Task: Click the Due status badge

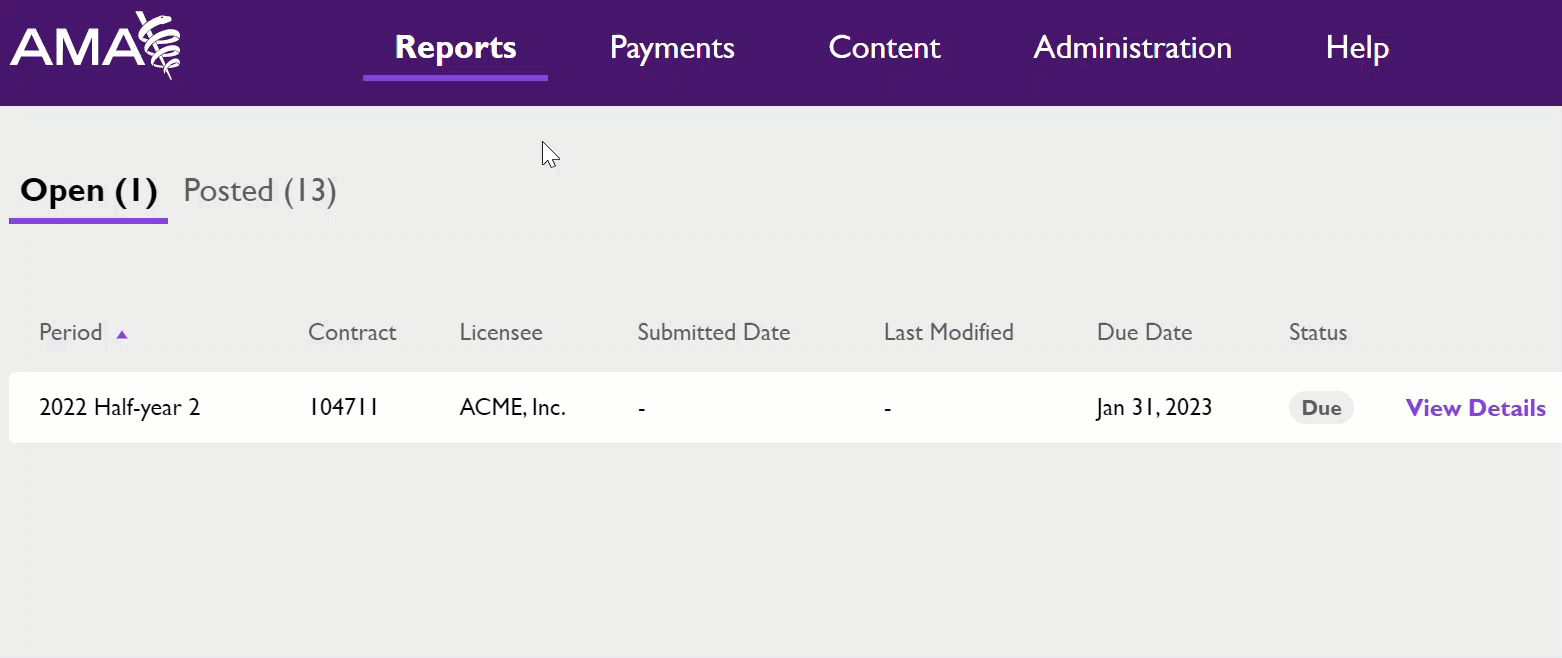Action: [1321, 407]
